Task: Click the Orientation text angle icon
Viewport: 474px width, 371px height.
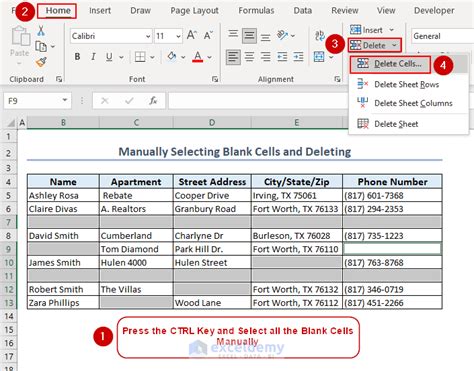Action: click(x=283, y=35)
